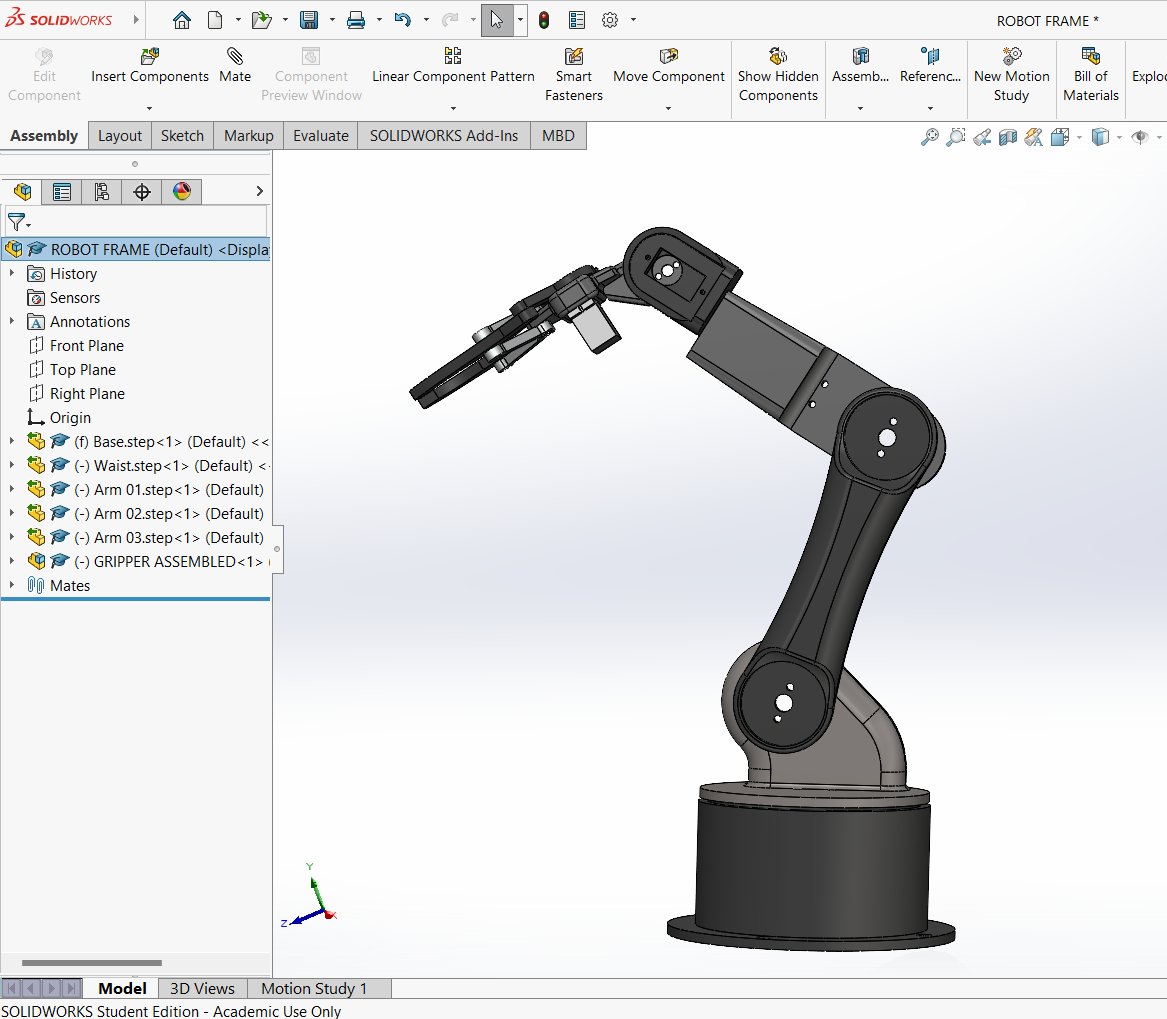Screen dimensions: 1167x1019
Task: Open the DisplayManager appearance sphere tab
Action: tap(182, 192)
